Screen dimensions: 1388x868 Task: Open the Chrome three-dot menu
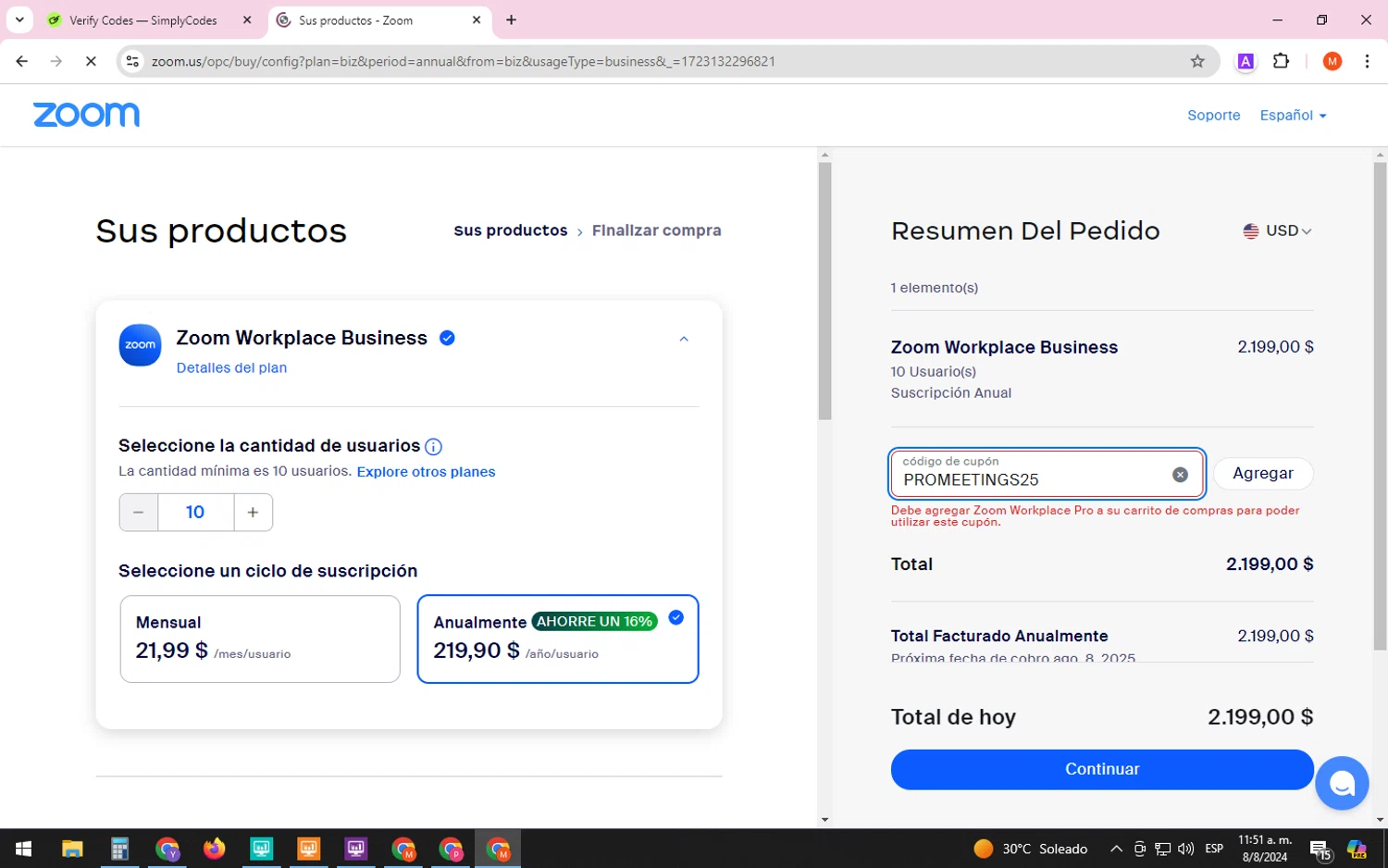pyautogui.click(x=1367, y=61)
